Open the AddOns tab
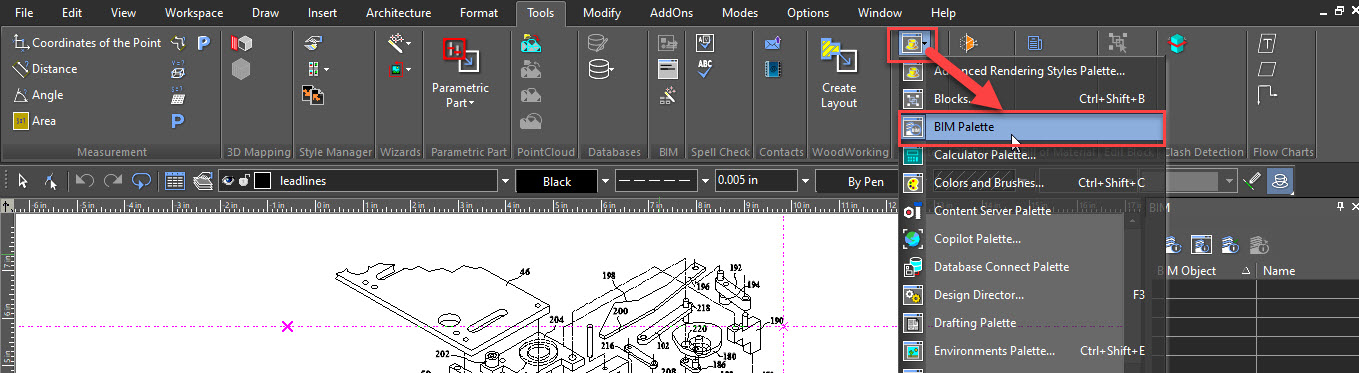Image resolution: width=1359 pixels, height=373 pixels. tap(671, 13)
